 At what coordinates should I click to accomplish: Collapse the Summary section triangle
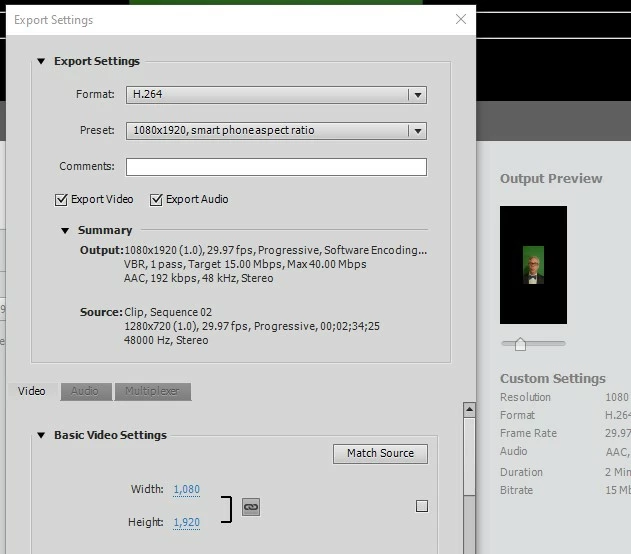(x=65, y=231)
